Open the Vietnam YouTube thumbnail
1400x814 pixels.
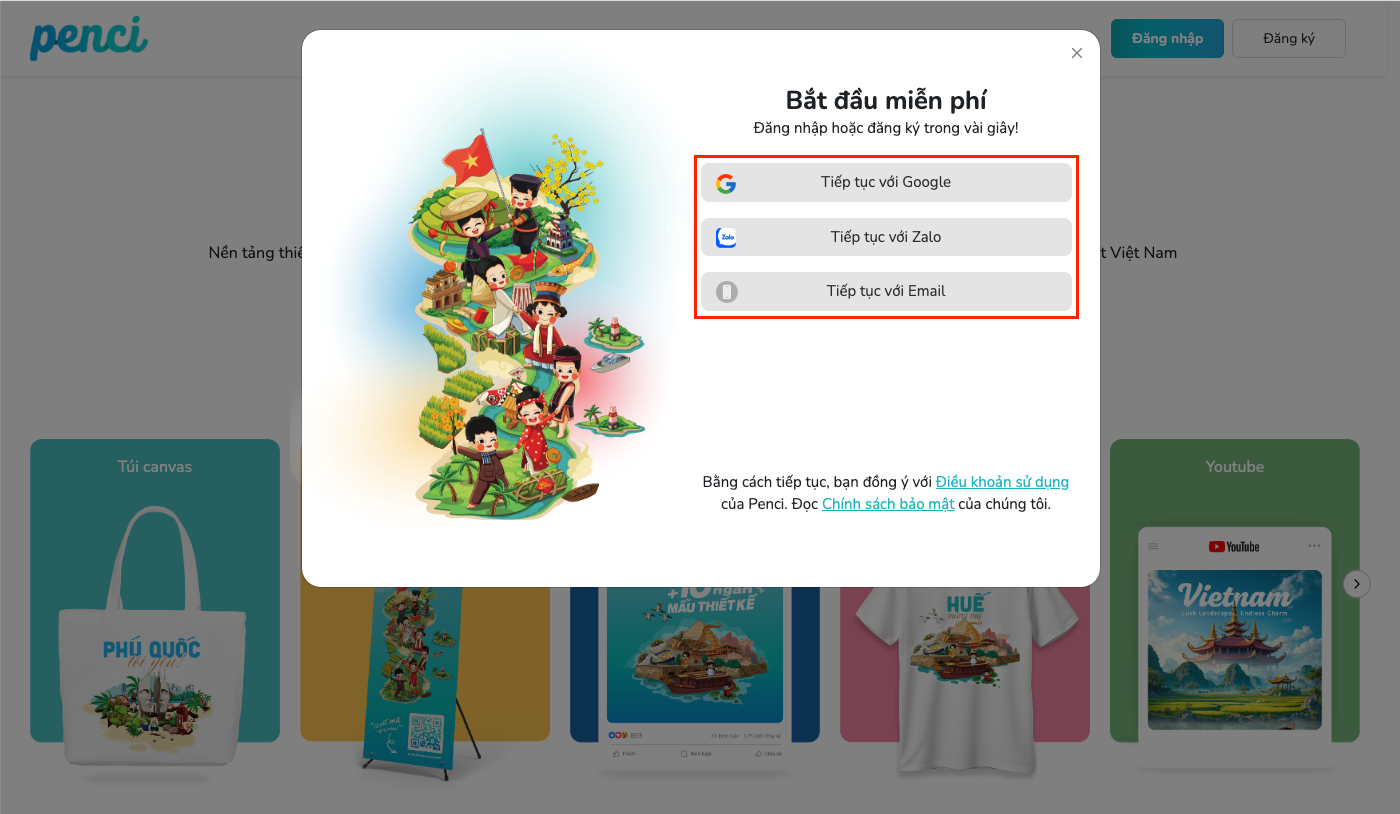tap(1235, 650)
